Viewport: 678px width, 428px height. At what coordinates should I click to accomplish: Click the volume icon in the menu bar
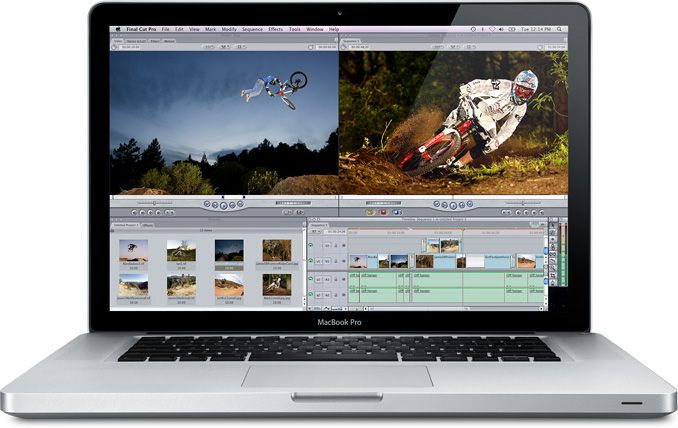coord(501,29)
